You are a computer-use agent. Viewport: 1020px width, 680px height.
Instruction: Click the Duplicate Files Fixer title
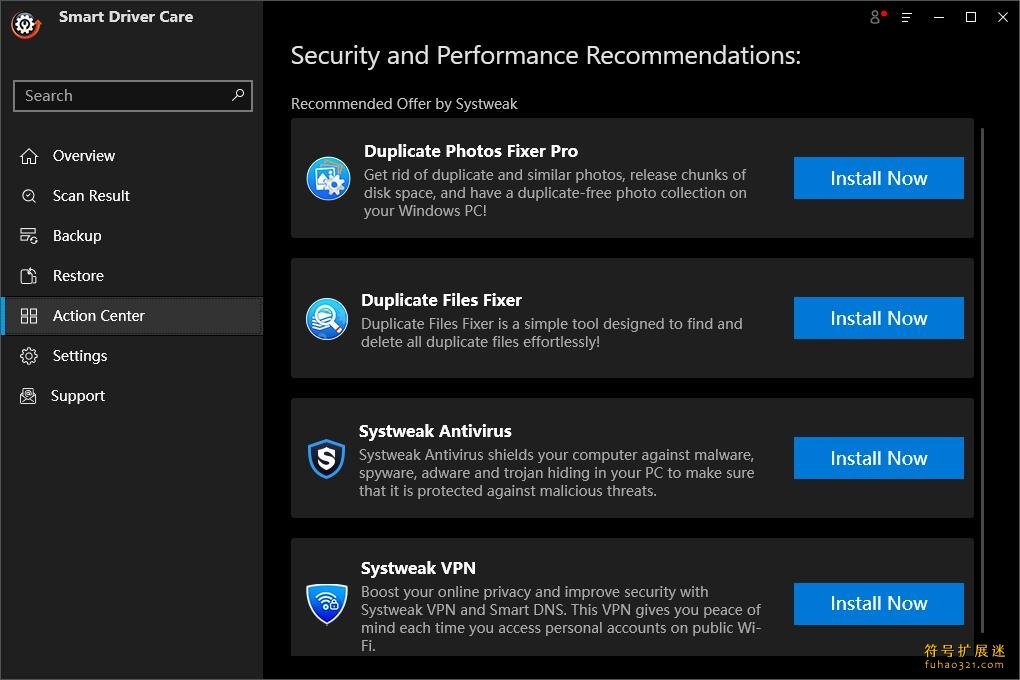(x=441, y=300)
